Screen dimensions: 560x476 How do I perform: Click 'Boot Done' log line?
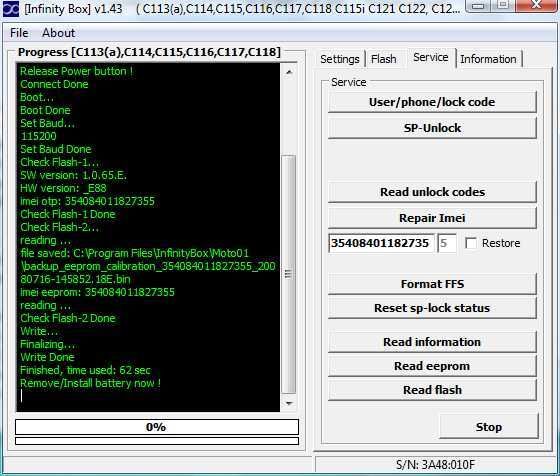[x=45, y=110]
